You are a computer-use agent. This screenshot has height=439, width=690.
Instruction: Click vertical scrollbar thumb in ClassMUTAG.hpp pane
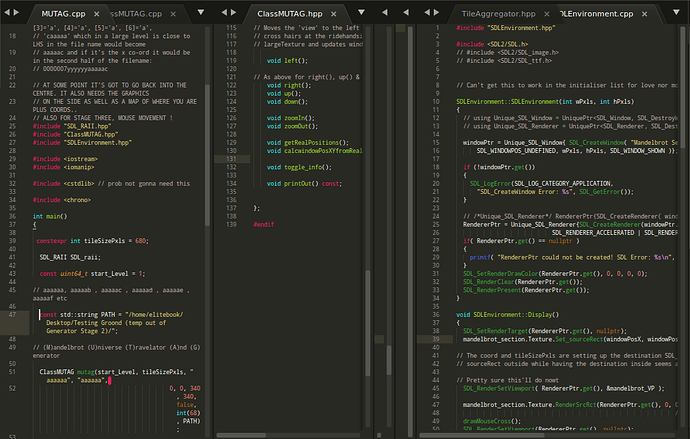(x=368, y=323)
